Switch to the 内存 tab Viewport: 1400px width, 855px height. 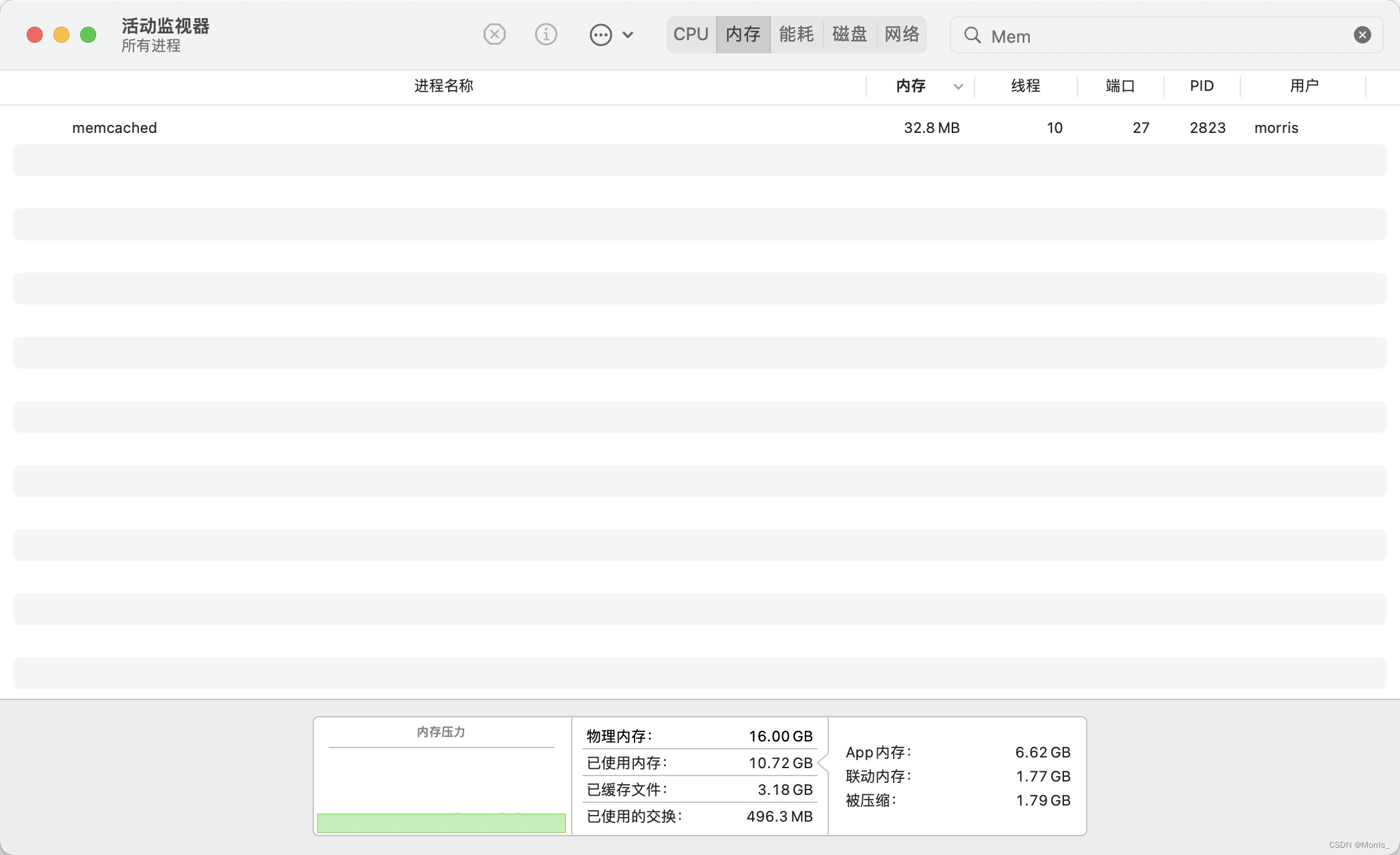coord(743,34)
